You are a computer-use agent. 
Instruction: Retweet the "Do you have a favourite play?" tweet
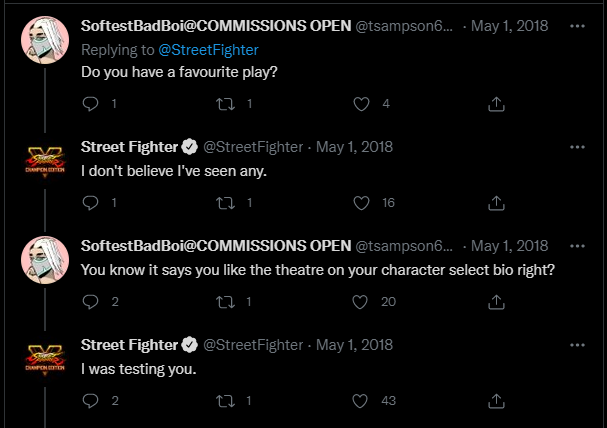(225, 103)
